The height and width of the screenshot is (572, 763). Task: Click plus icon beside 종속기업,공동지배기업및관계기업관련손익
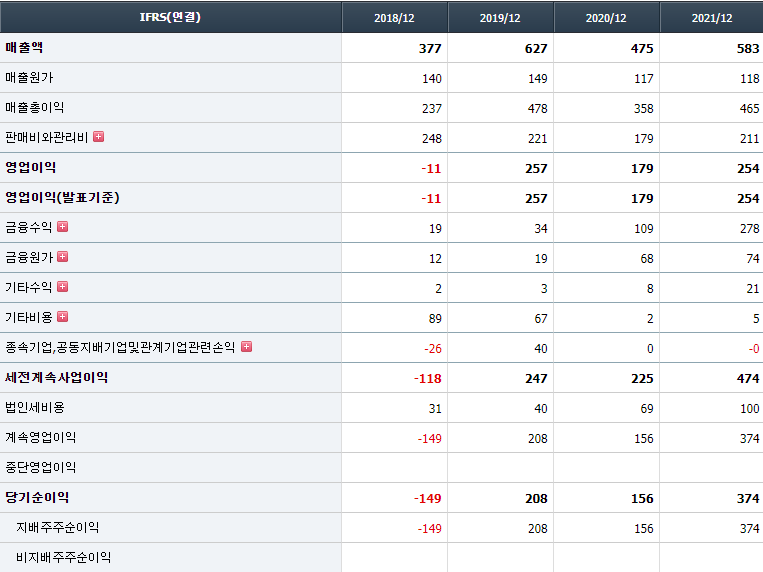(246, 347)
